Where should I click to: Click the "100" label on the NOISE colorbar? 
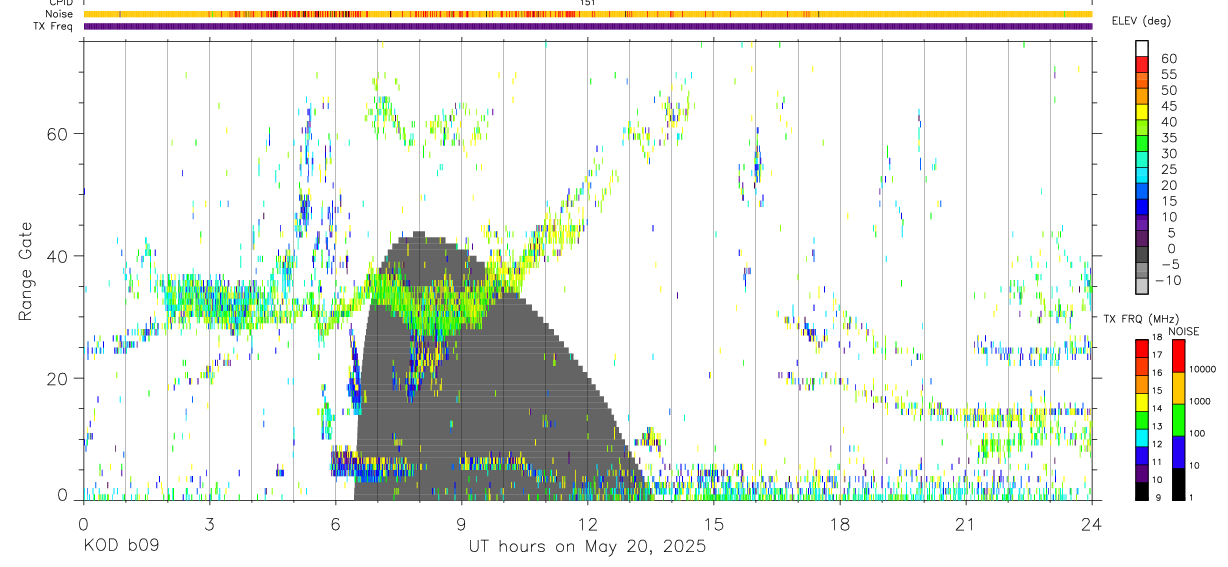1196,433
